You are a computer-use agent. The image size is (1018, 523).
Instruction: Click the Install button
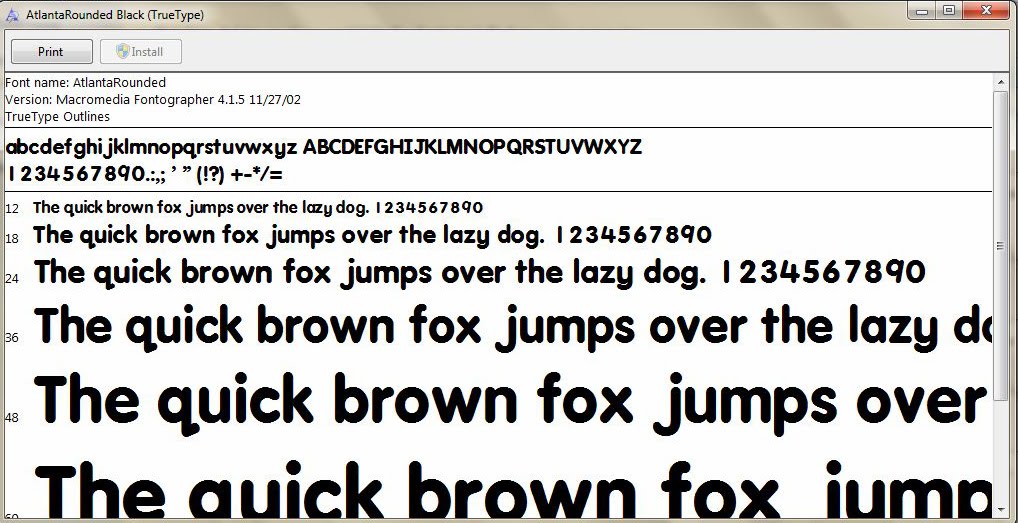(x=141, y=52)
